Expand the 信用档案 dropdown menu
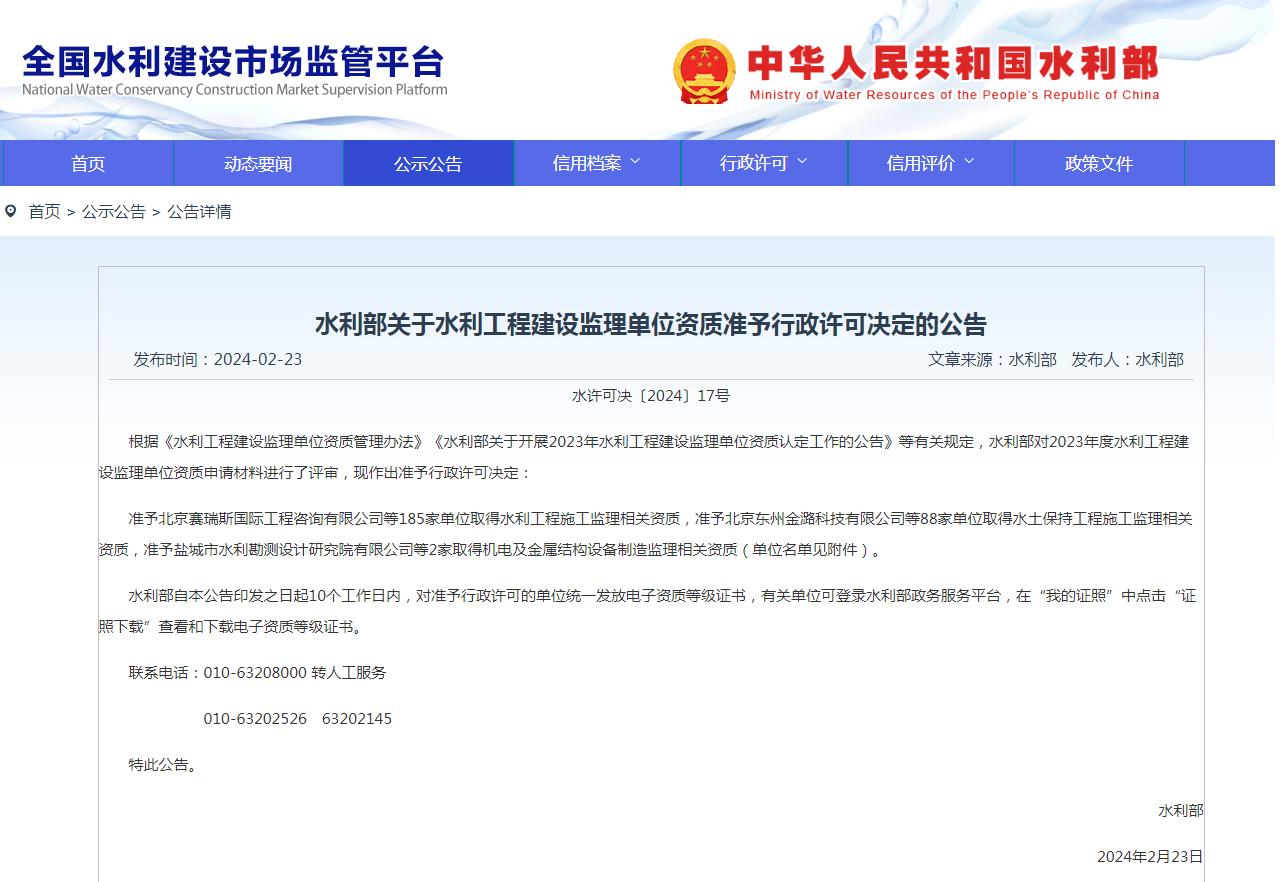Image resolution: width=1283 pixels, height=882 pixels. click(x=597, y=163)
